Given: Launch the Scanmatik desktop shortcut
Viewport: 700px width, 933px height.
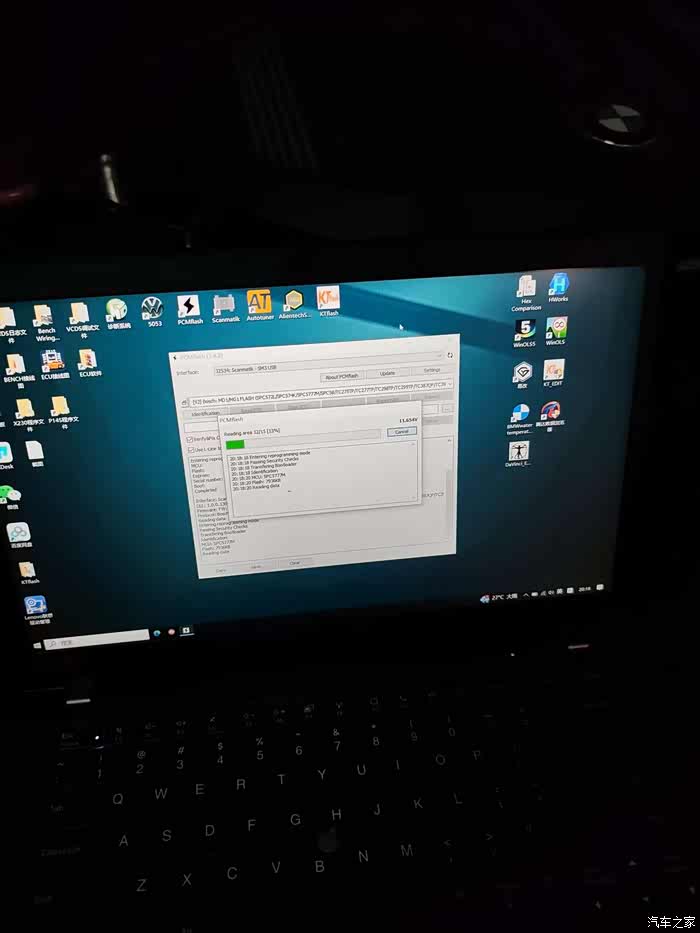Looking at the screenshot, I should coord(225,308).
